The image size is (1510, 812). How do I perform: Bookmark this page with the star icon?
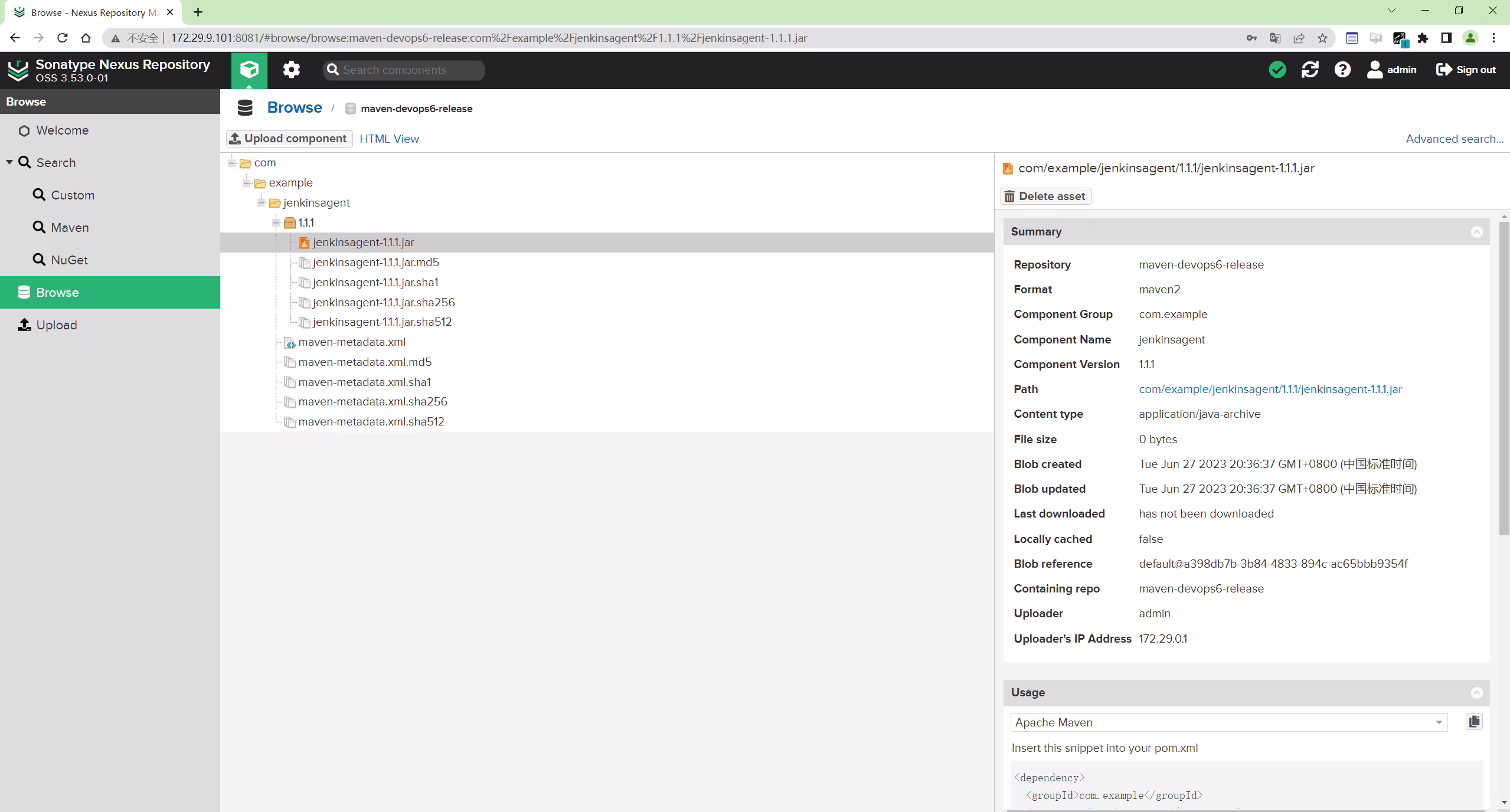click(1322, 38)
